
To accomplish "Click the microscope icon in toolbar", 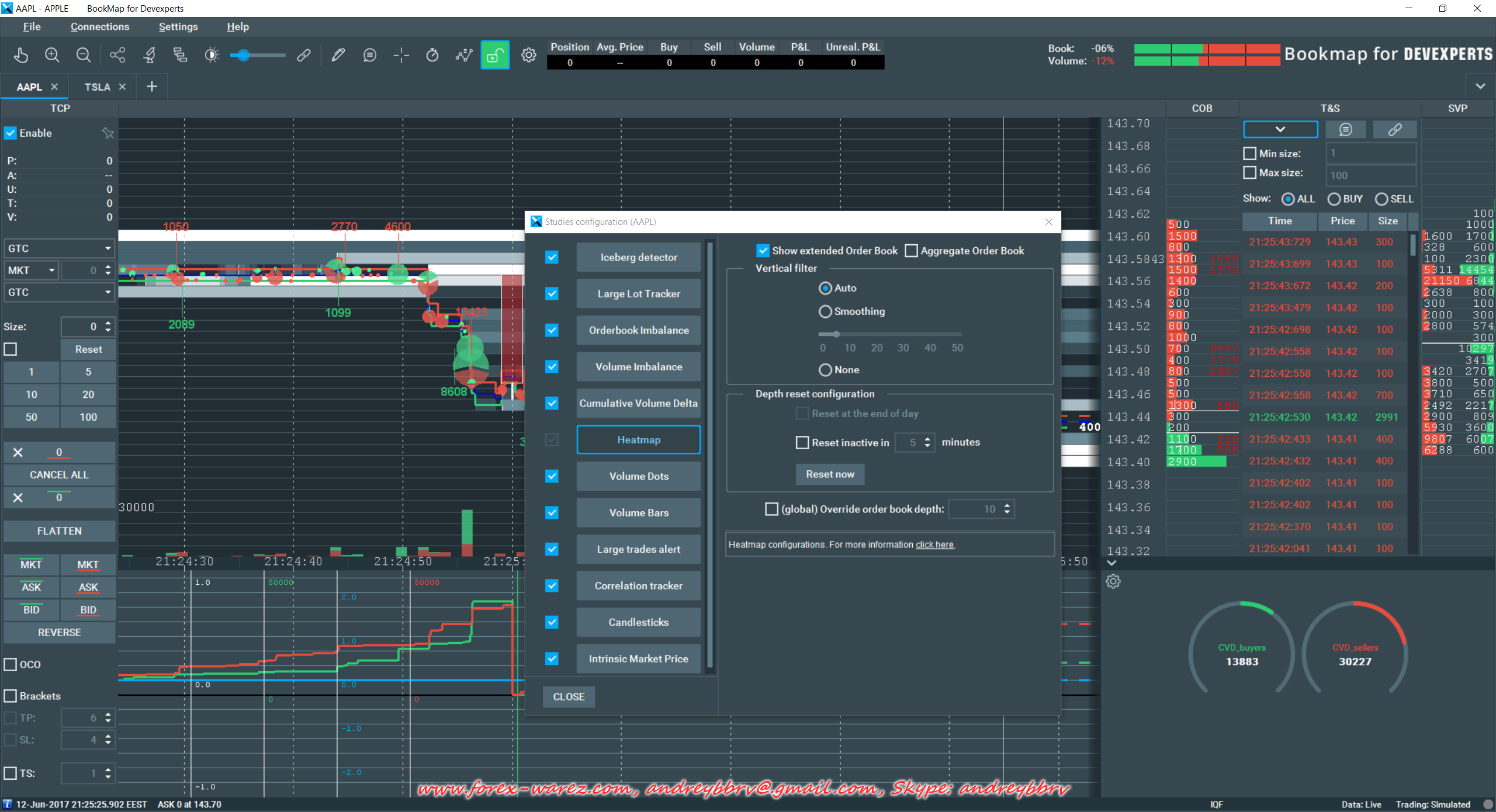I will pos(150,55).
